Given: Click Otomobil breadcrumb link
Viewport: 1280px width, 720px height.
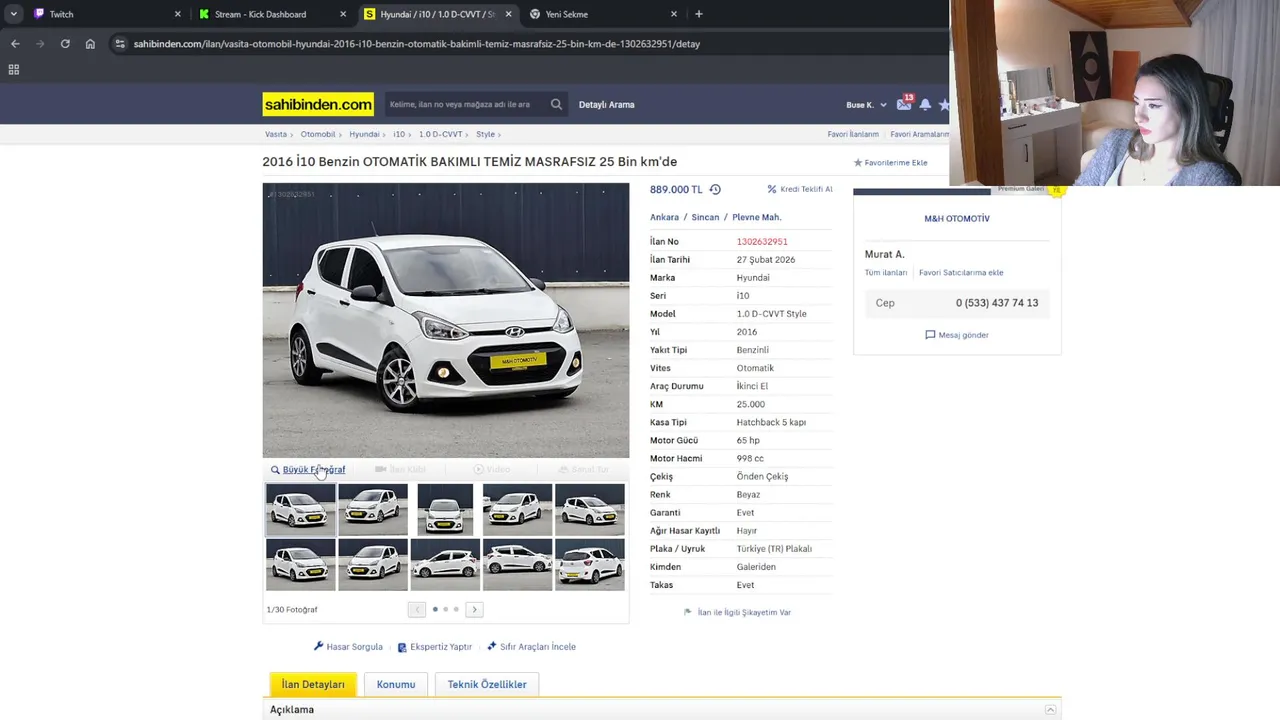Looking at the screenshot, I should 318,134.
